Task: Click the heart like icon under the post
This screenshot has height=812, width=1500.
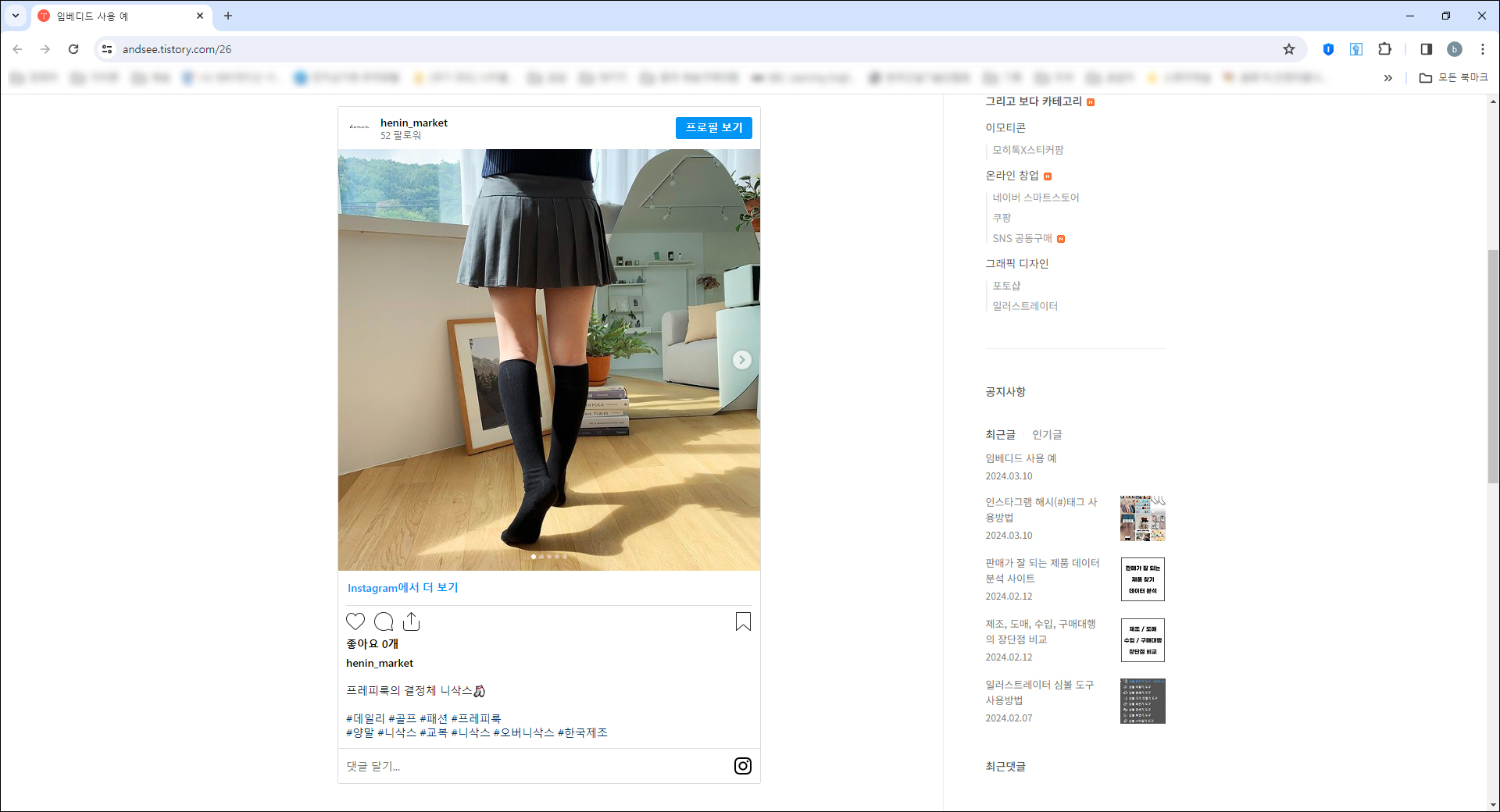Action: (x=355, y=621)
